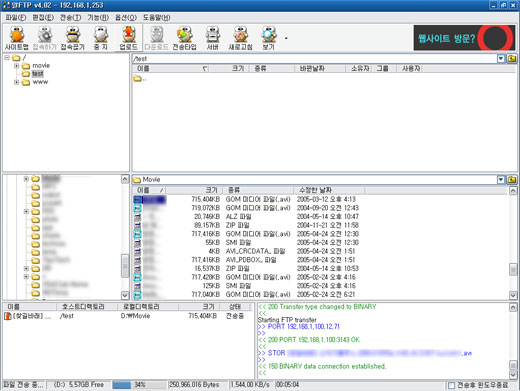Sort local list by 수정한 날짜 column
Viewport: 520px width, 391px height.
tap(329, 190)
